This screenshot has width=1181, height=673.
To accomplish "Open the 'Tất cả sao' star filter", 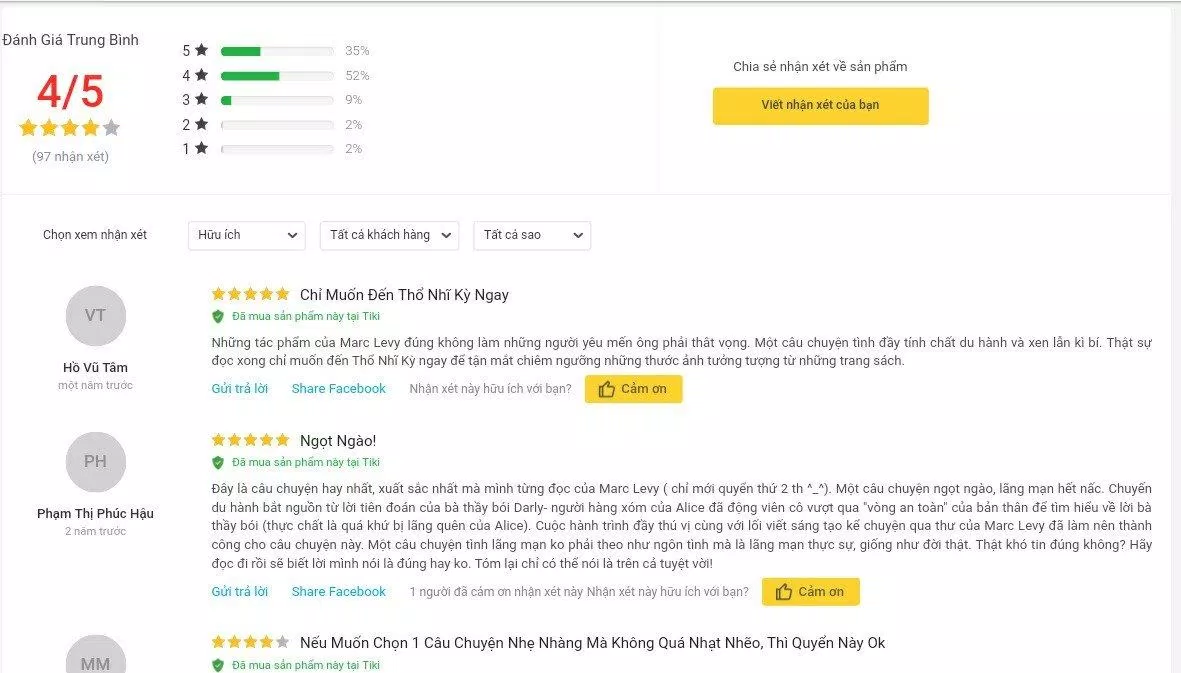I will [532, 235].
